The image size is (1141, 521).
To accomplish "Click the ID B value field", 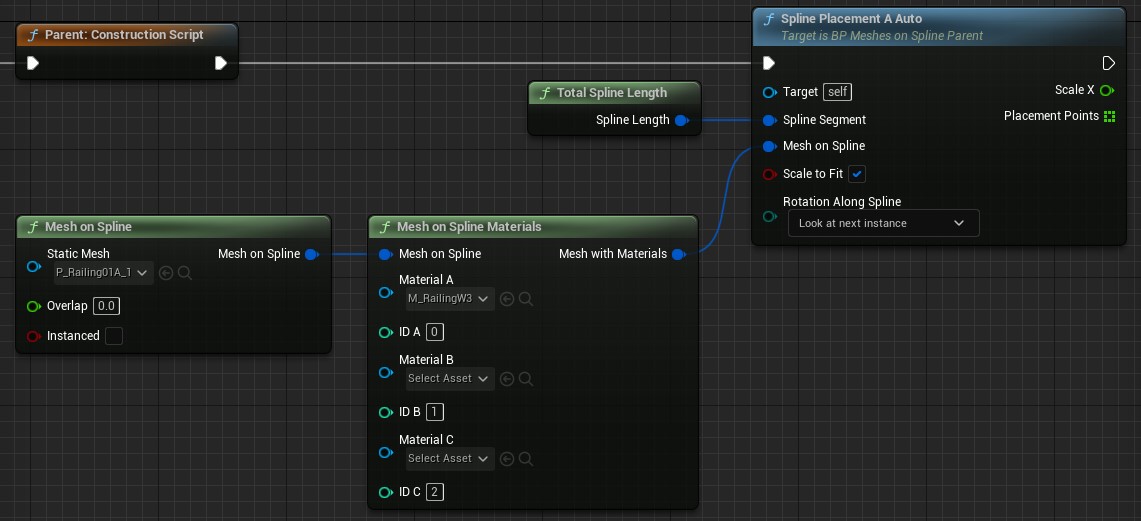I will [434, 413].
